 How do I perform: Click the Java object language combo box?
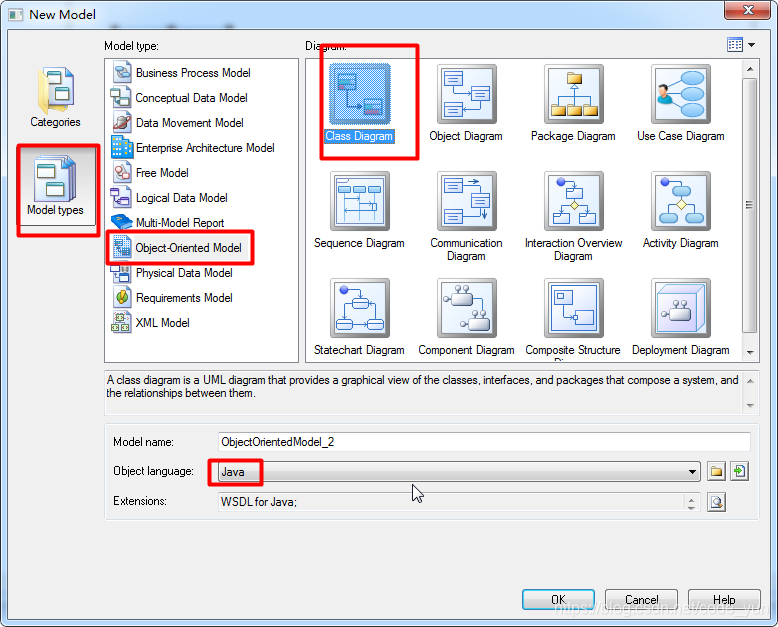coord(459,472)
